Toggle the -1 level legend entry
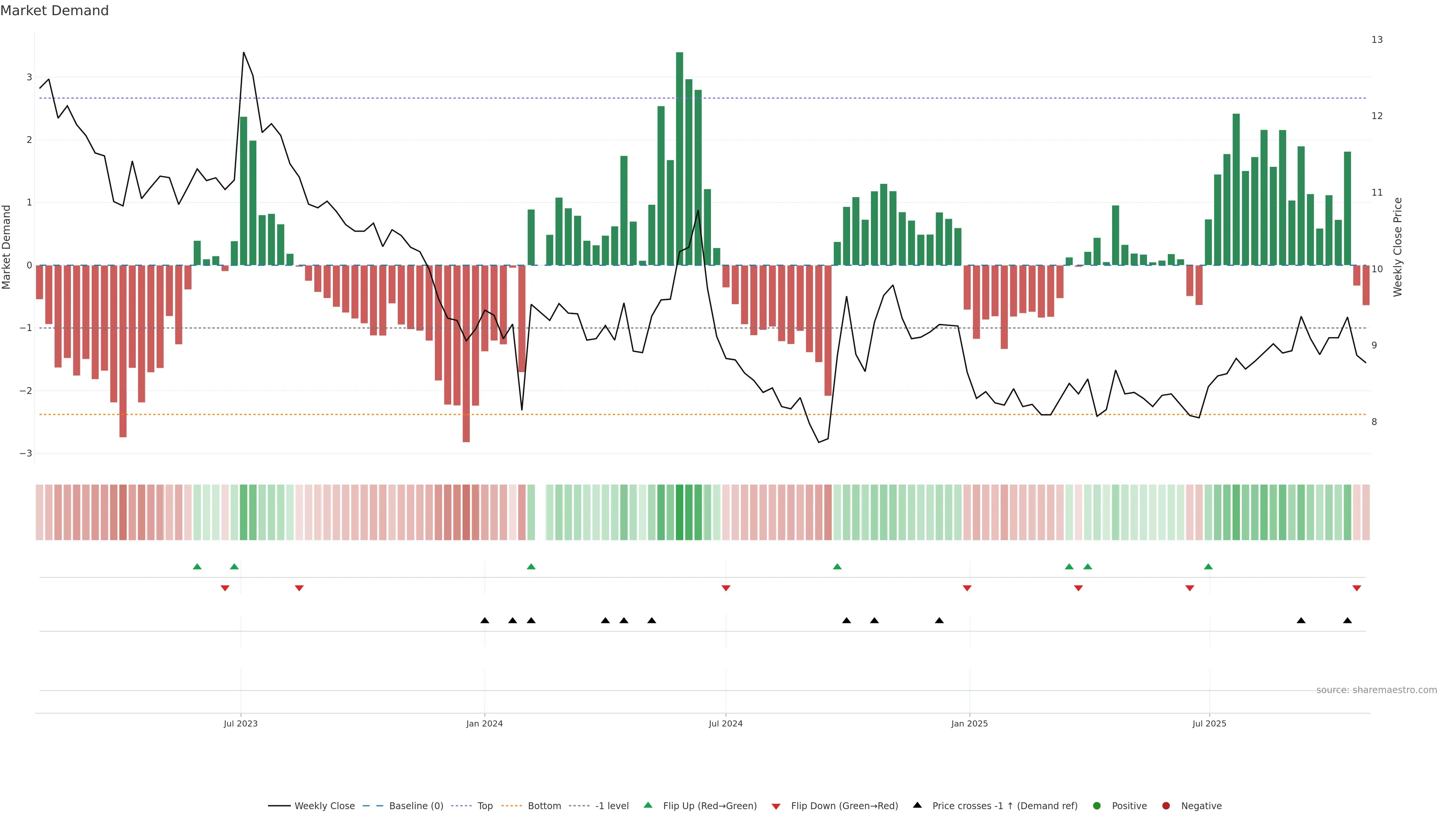The height and width of the screenshot is (819, 1456). pyautogui.click(x=612, y=806)
